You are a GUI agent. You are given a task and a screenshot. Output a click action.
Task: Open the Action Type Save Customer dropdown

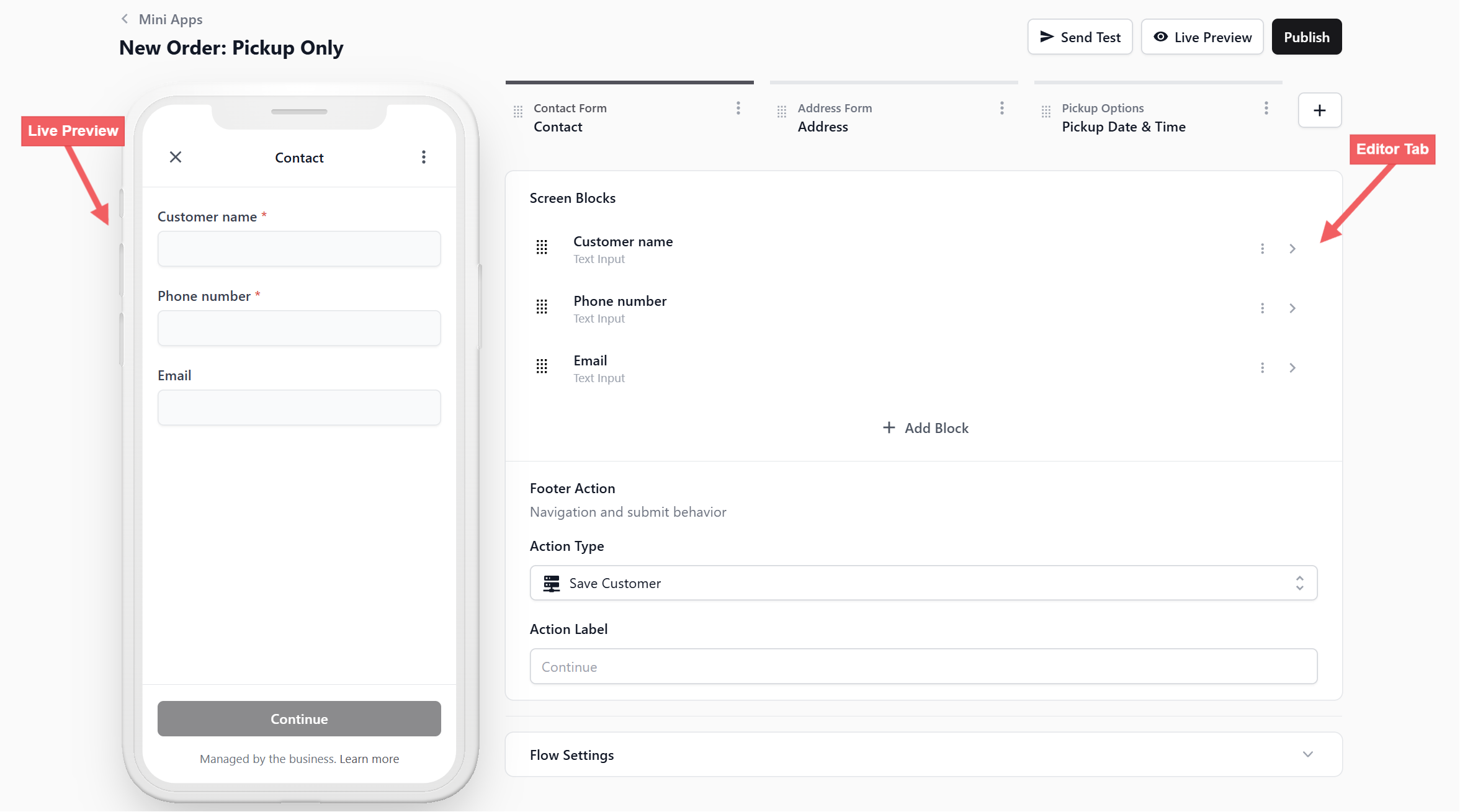[923, 583]
